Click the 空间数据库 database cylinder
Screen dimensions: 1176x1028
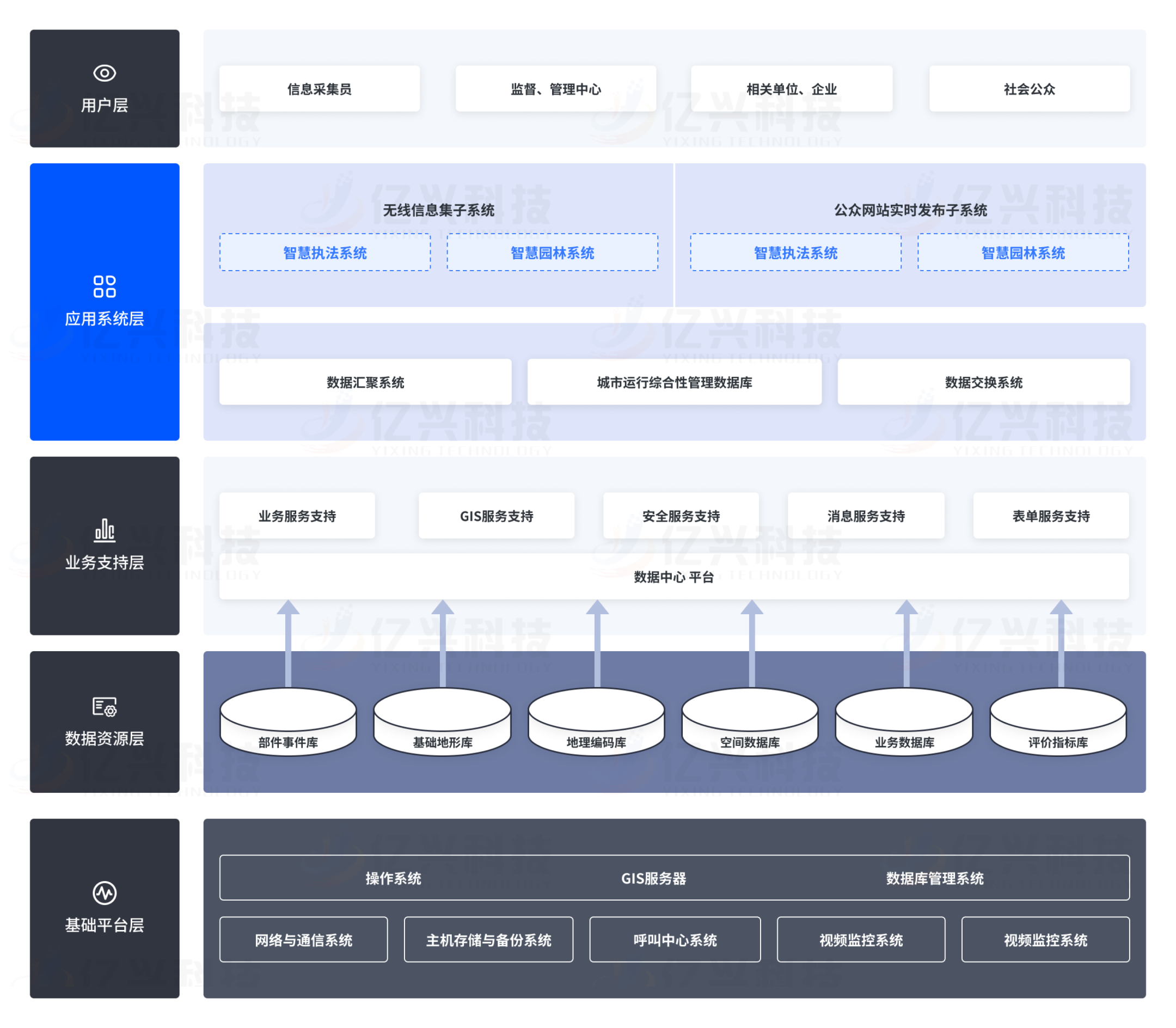point(750,721)
